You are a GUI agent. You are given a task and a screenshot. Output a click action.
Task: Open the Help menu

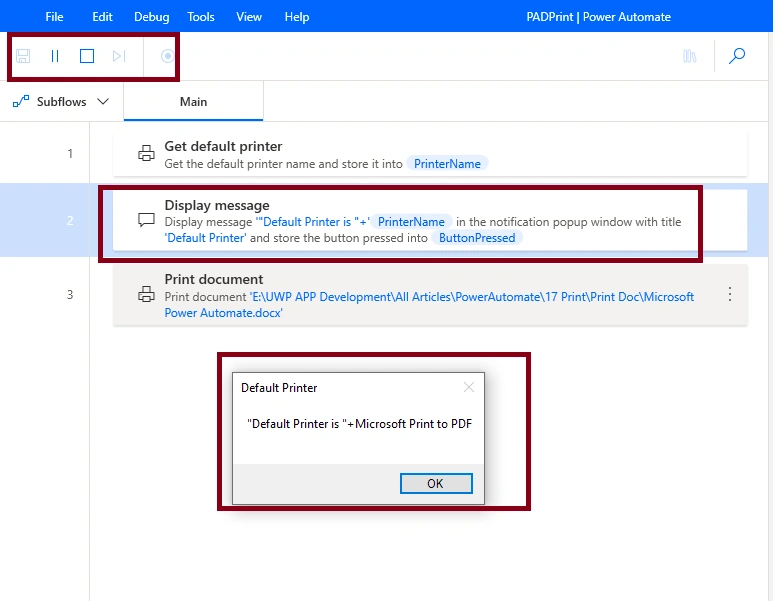tap(297, 17)
